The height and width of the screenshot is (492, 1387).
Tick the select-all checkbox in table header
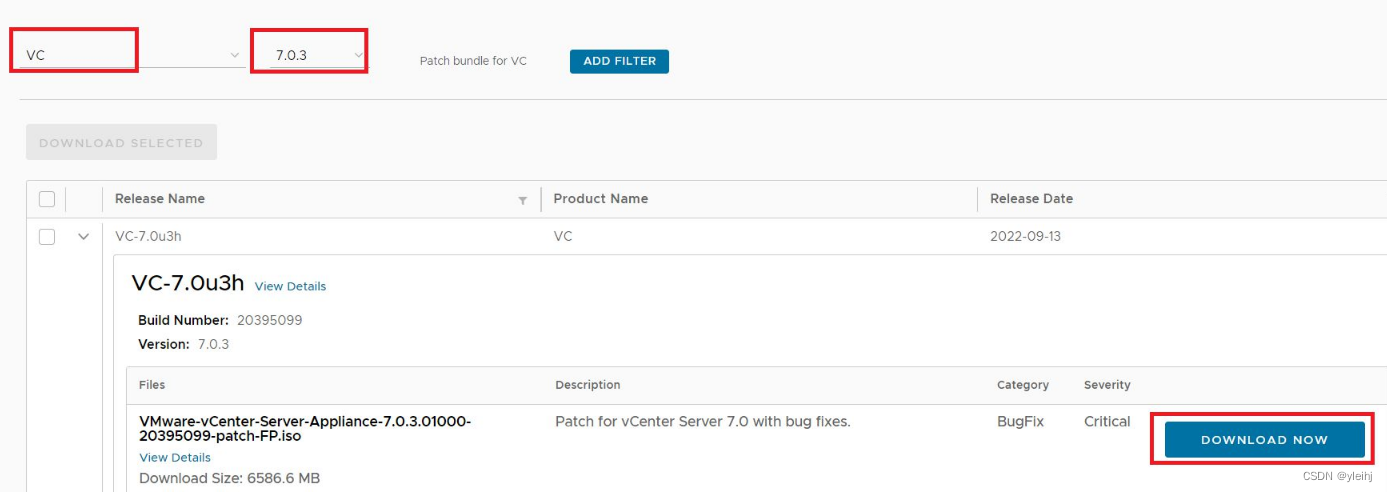click(x=47, y=199)
